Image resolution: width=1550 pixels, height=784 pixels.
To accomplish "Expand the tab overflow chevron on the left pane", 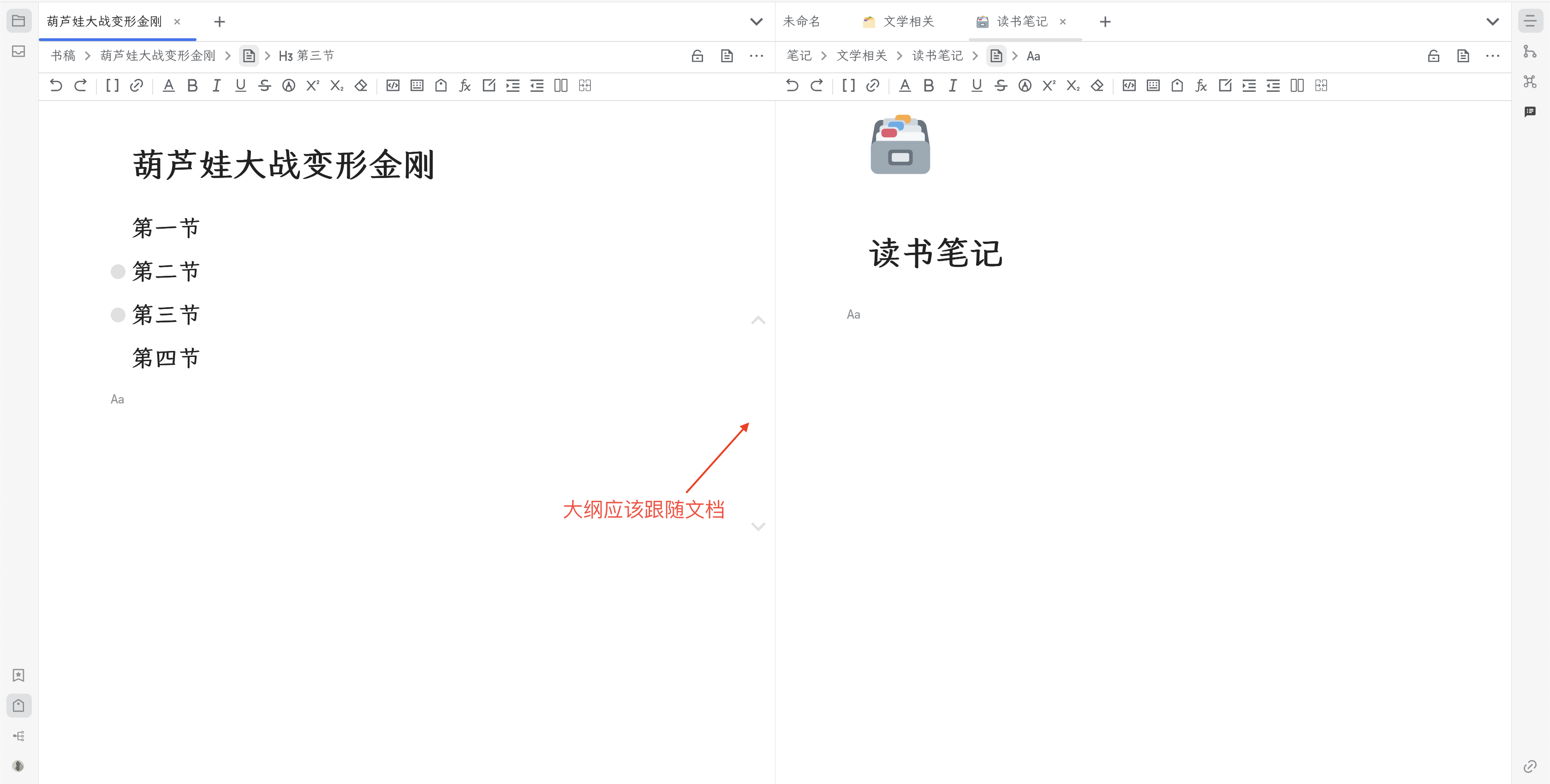I will [x=757, y=22].
